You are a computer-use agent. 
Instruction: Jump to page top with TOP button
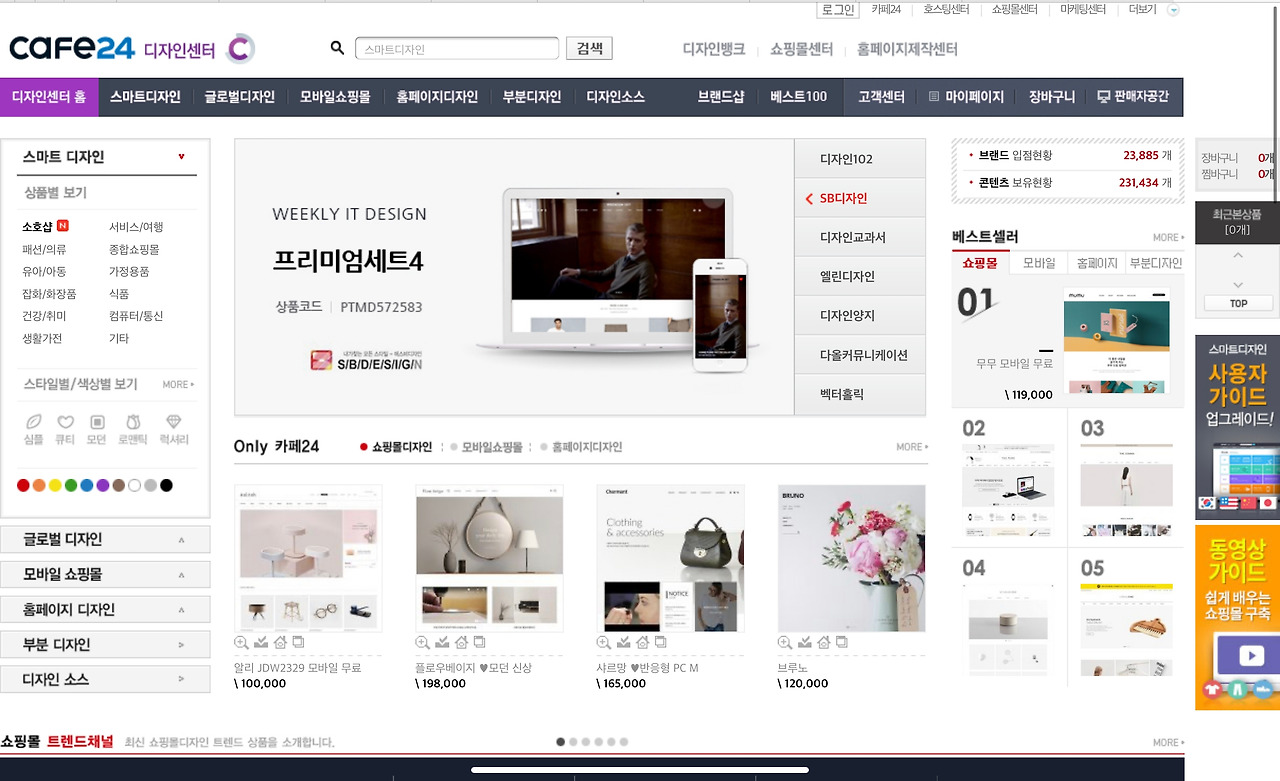pos(1238,304)
